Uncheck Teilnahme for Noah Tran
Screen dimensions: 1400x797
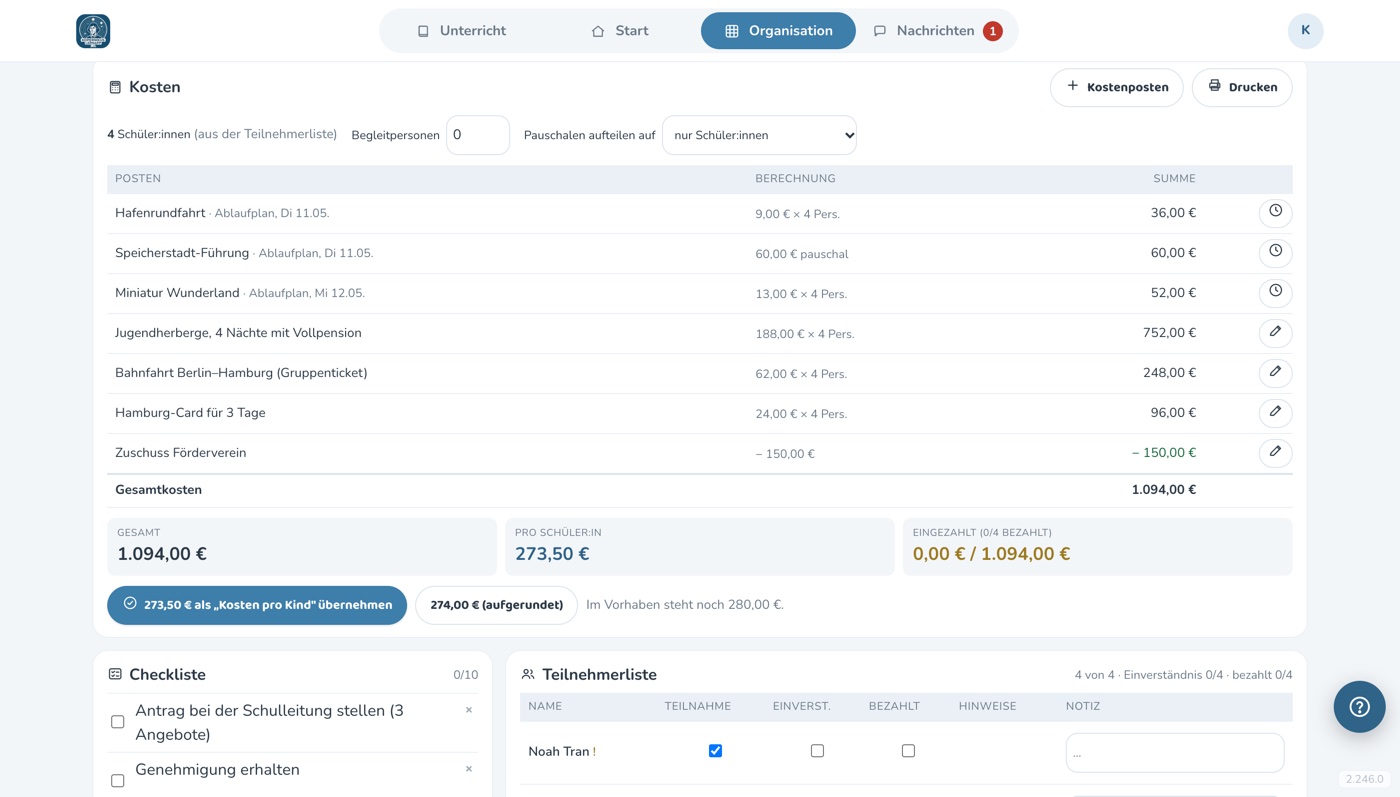click(x=715, y=751)
